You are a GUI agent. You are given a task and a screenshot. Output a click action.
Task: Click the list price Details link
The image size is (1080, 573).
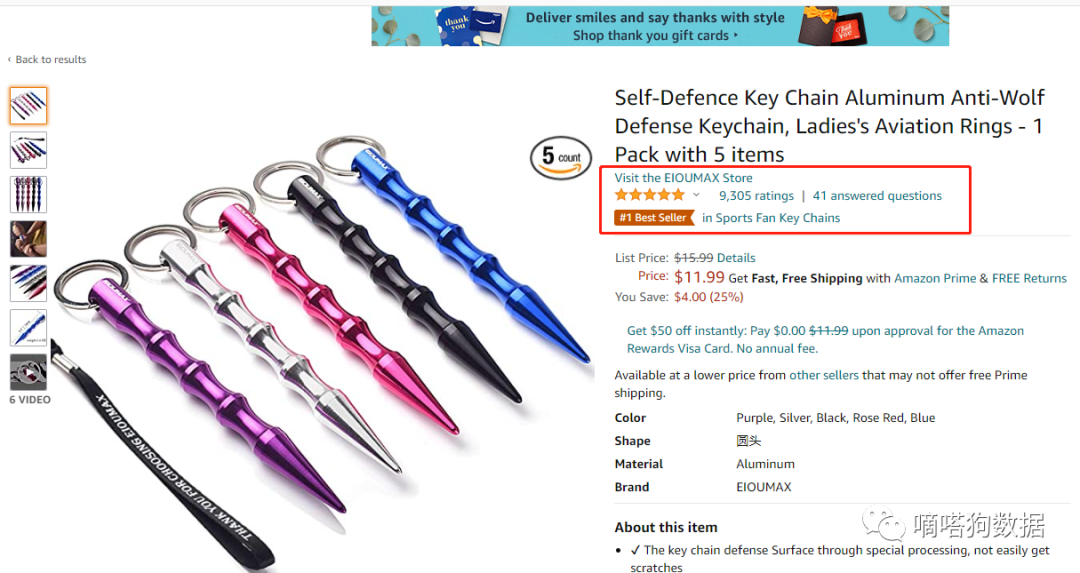[736, 258]
